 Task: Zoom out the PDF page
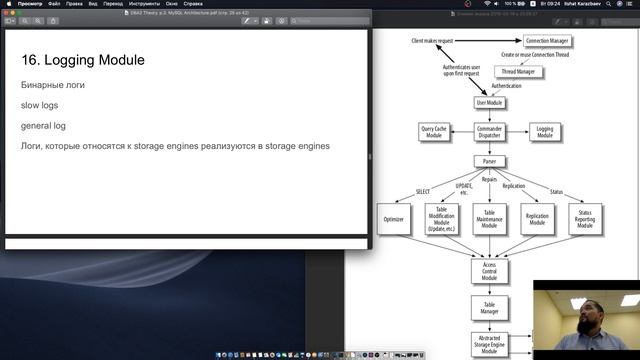[25, 21]
